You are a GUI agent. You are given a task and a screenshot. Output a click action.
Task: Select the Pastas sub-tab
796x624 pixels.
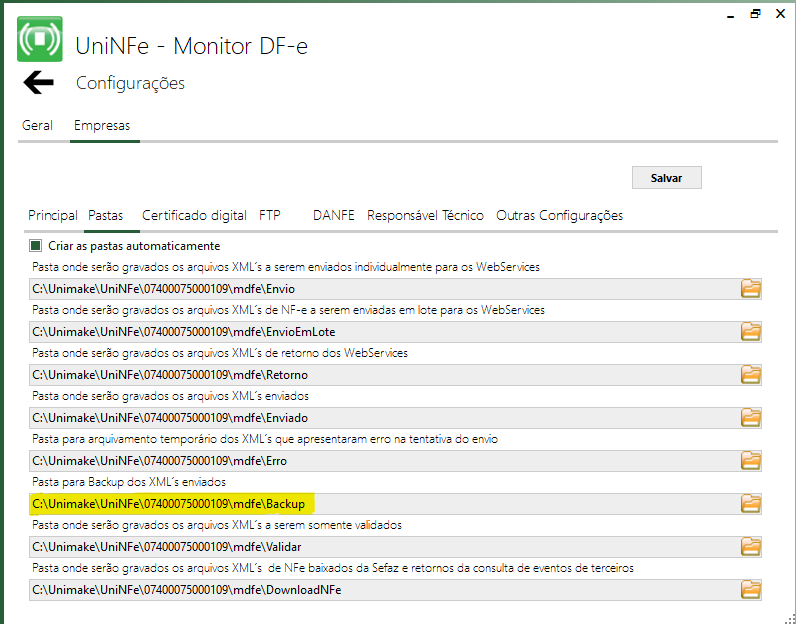point(106,215)
